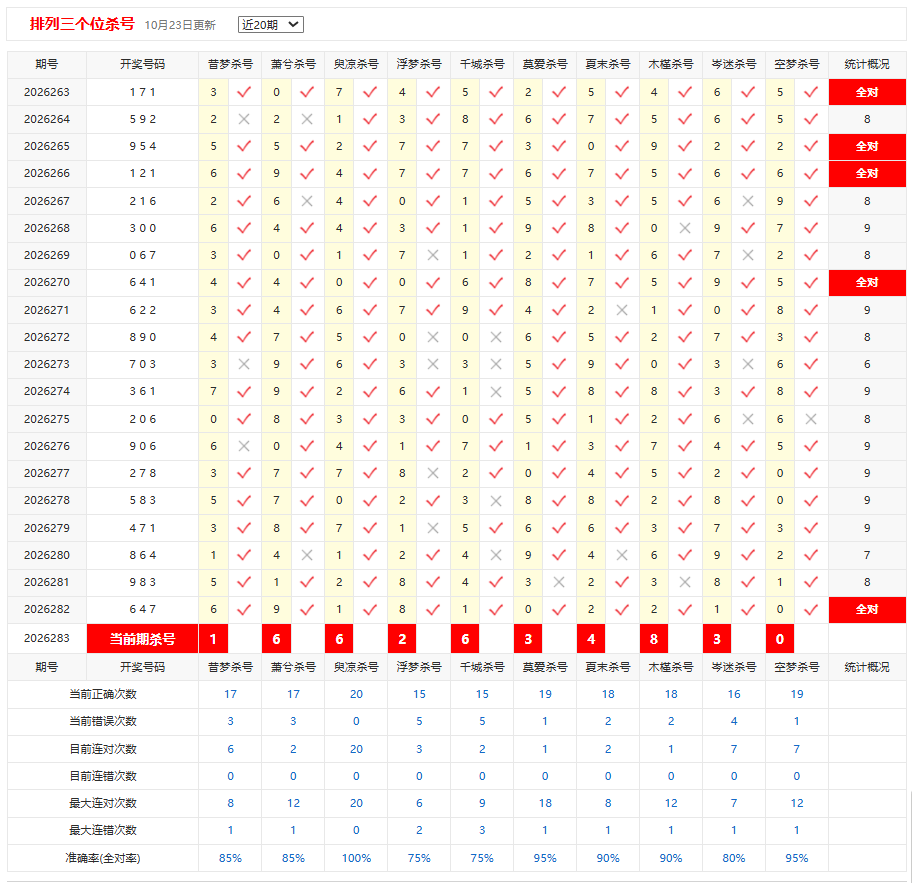Select the X mark for 萧兮杀号 in row 2026280
The width and height of the screenshot is (912, 883).
point(307,555)
